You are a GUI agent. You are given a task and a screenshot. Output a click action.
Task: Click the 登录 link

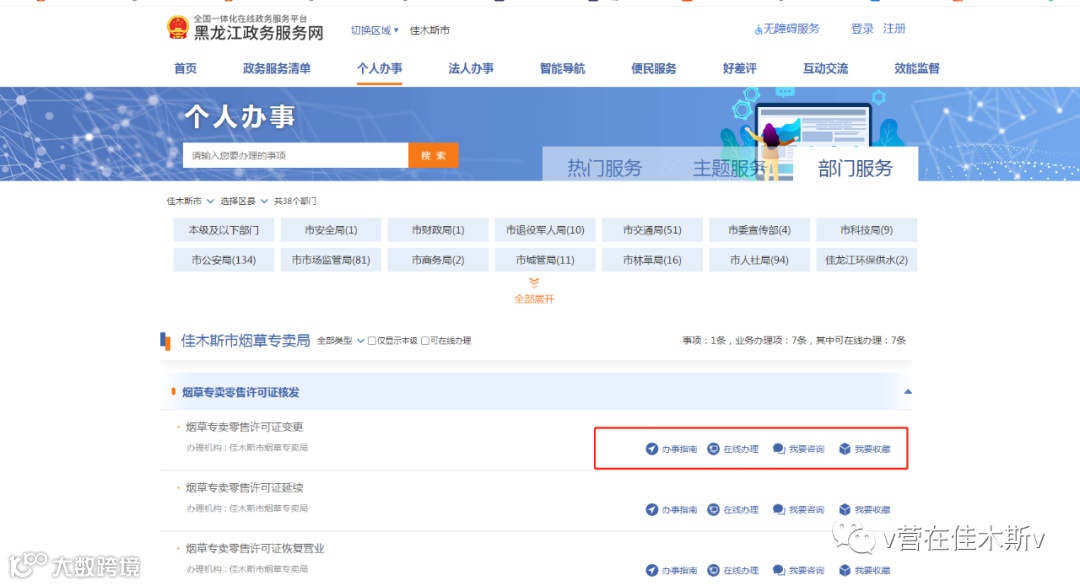pos(862,29)
